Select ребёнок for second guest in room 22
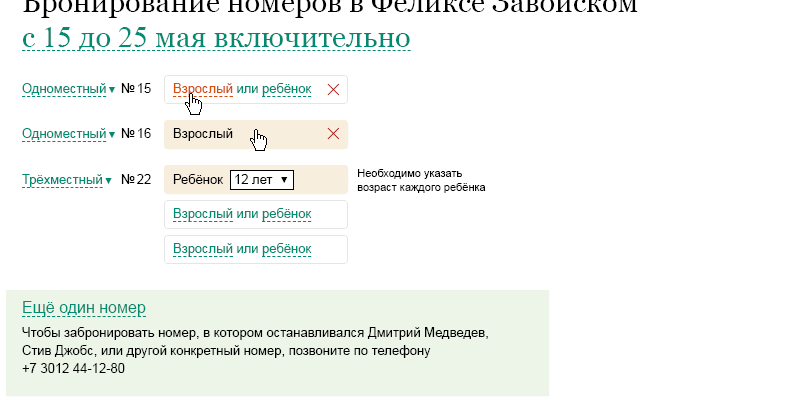The height and width of the screenshot is (400, 800). click(x=286, y=214)
